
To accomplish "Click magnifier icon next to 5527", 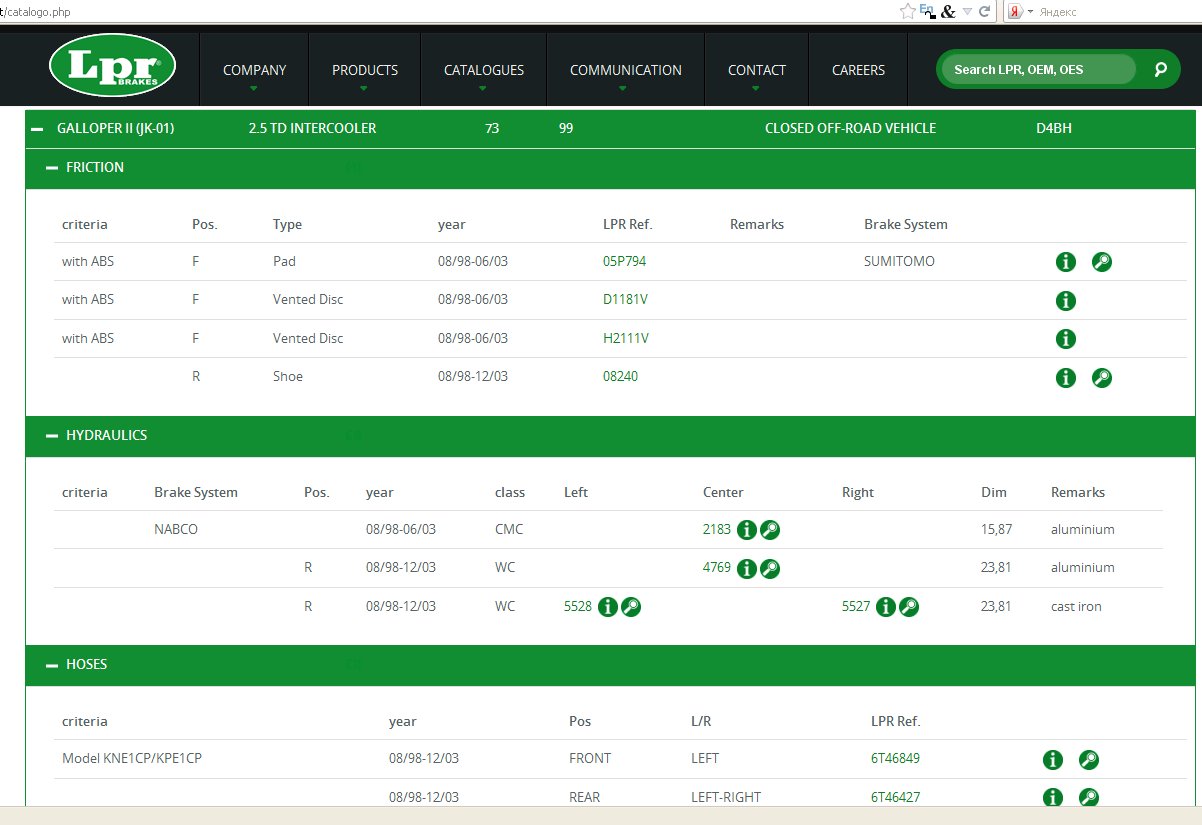I will pyautogui.click(x=909, y=607).
